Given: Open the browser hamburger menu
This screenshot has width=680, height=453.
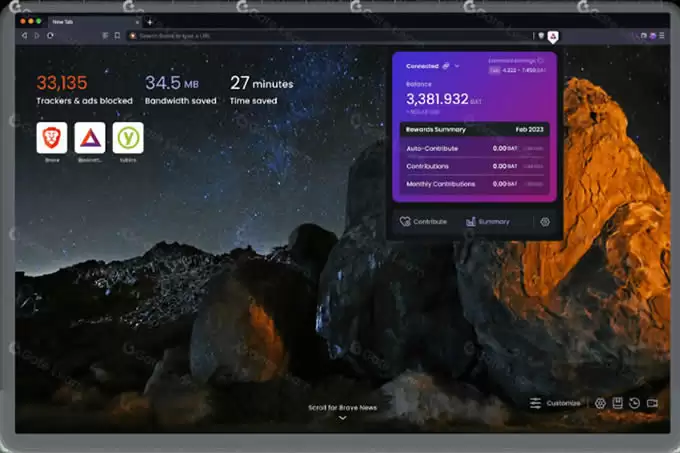Looking at the screenshot, I should click(662, 36).
